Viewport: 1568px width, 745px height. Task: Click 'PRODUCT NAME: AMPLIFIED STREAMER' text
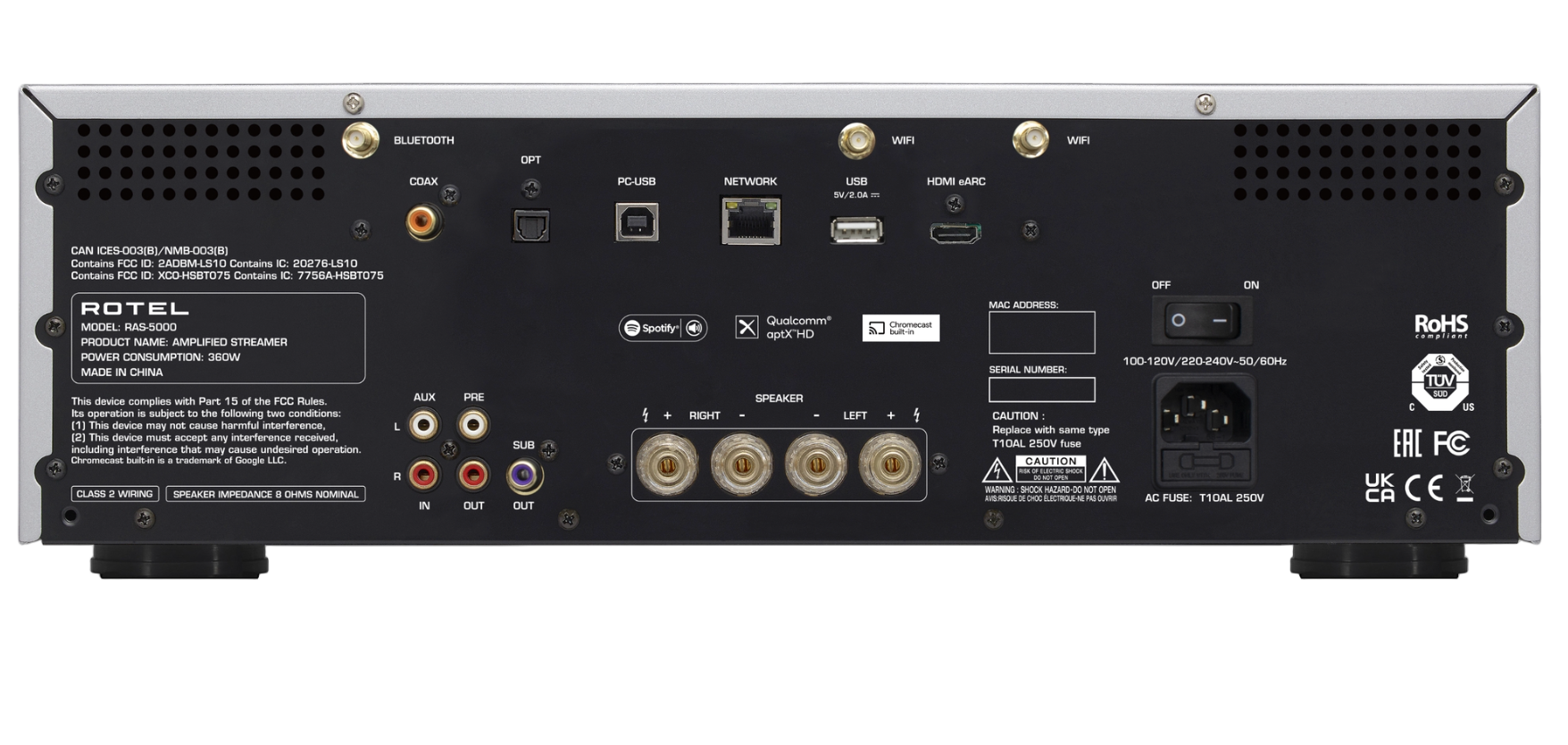tap(184, 342)
